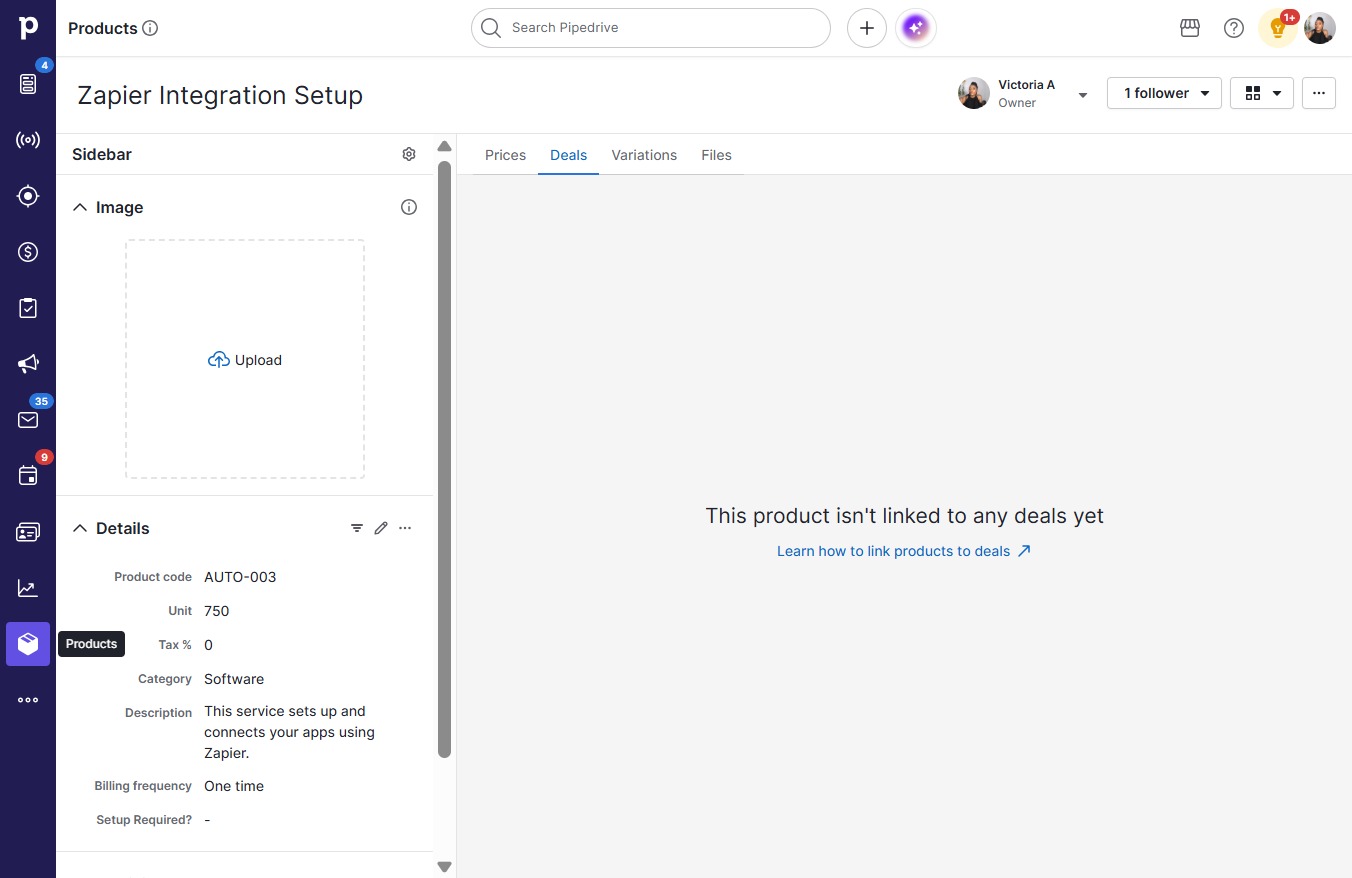
Task: Click the Zapier Integration Setup product title
Action: [220, 95]
